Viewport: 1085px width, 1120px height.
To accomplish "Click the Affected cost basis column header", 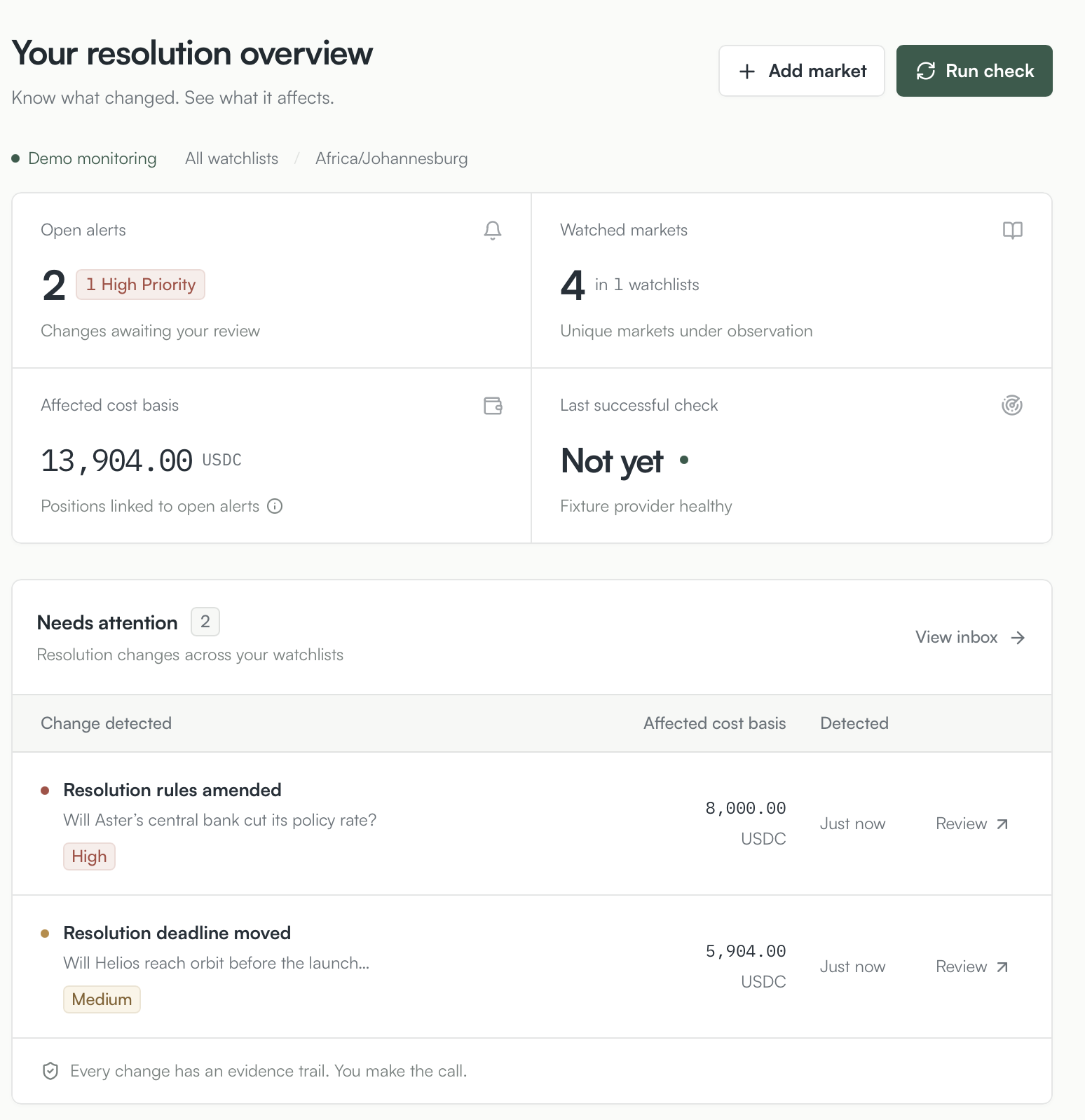I will 715,723.
